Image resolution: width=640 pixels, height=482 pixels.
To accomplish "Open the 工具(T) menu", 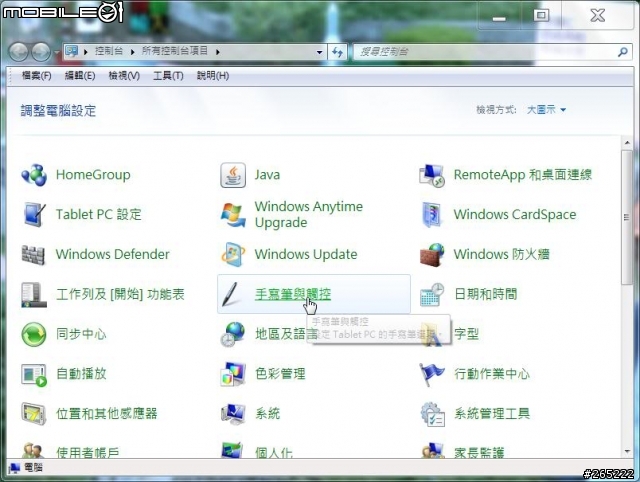I will click(x=168, y=76).
